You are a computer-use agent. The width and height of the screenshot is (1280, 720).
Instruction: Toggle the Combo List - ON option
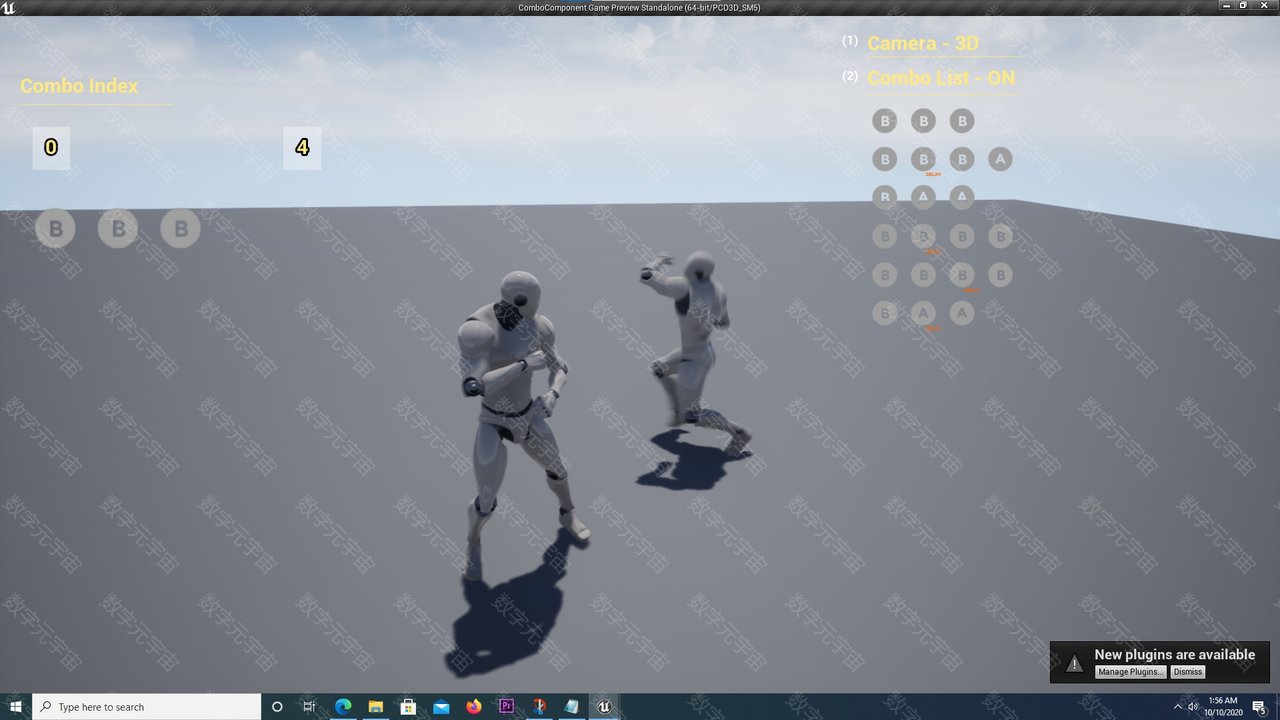click(x=940, y=78)
